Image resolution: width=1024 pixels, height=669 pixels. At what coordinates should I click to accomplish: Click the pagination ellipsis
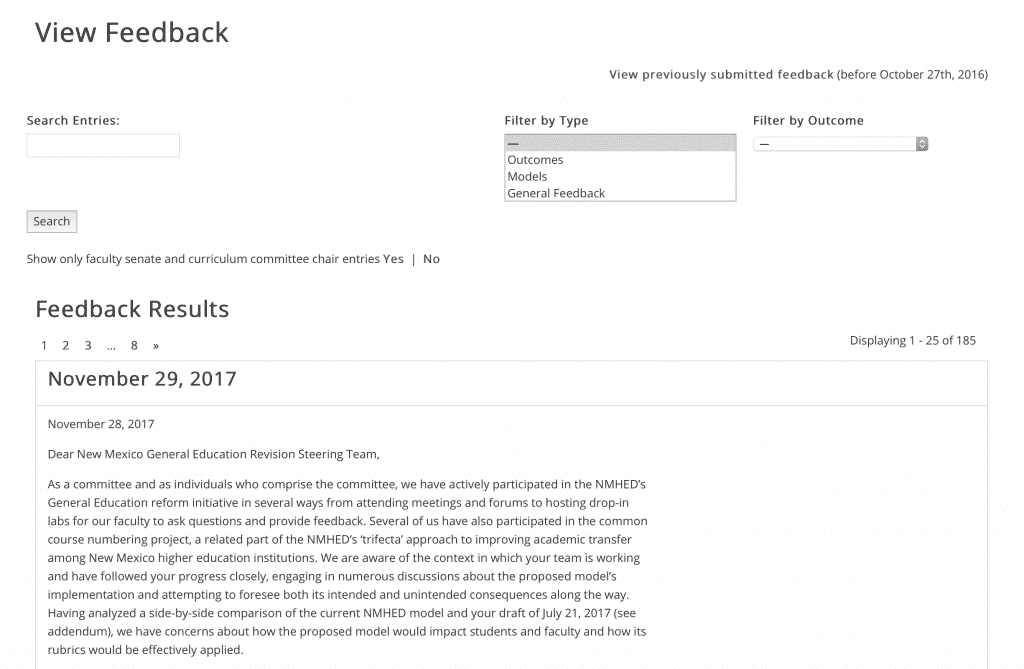[x=111, y=346]
